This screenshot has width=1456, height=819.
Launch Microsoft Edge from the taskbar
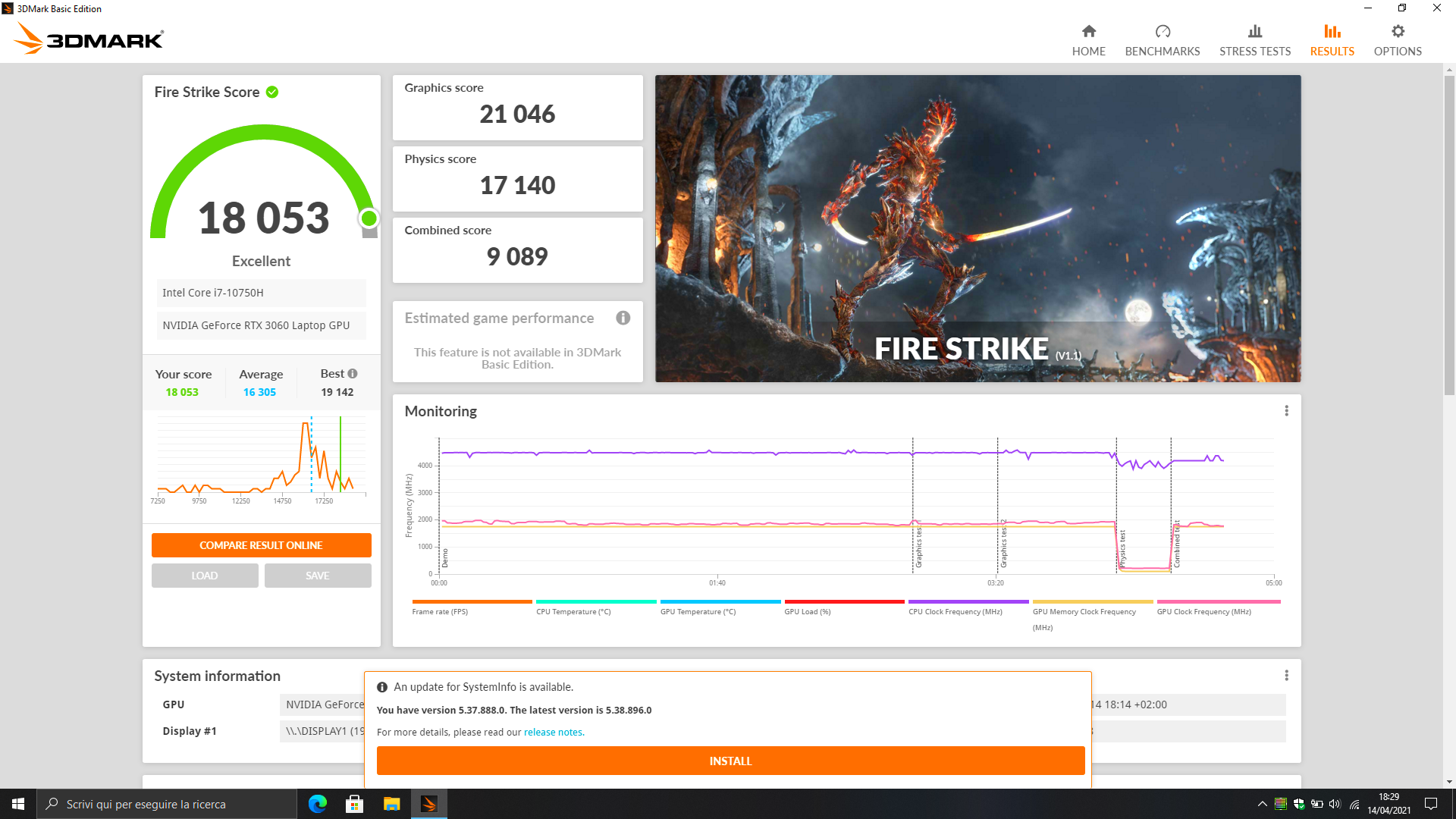(x=317, y=804)
